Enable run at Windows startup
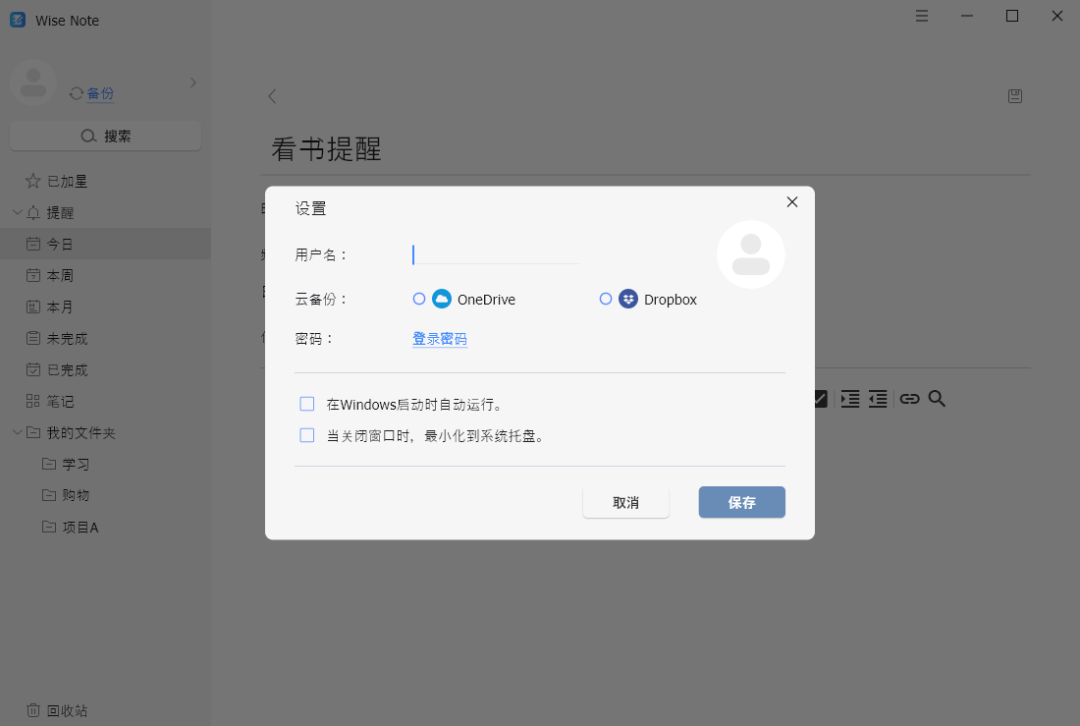This screenshot has height=726, width=1080. click(x=307, y=403)
